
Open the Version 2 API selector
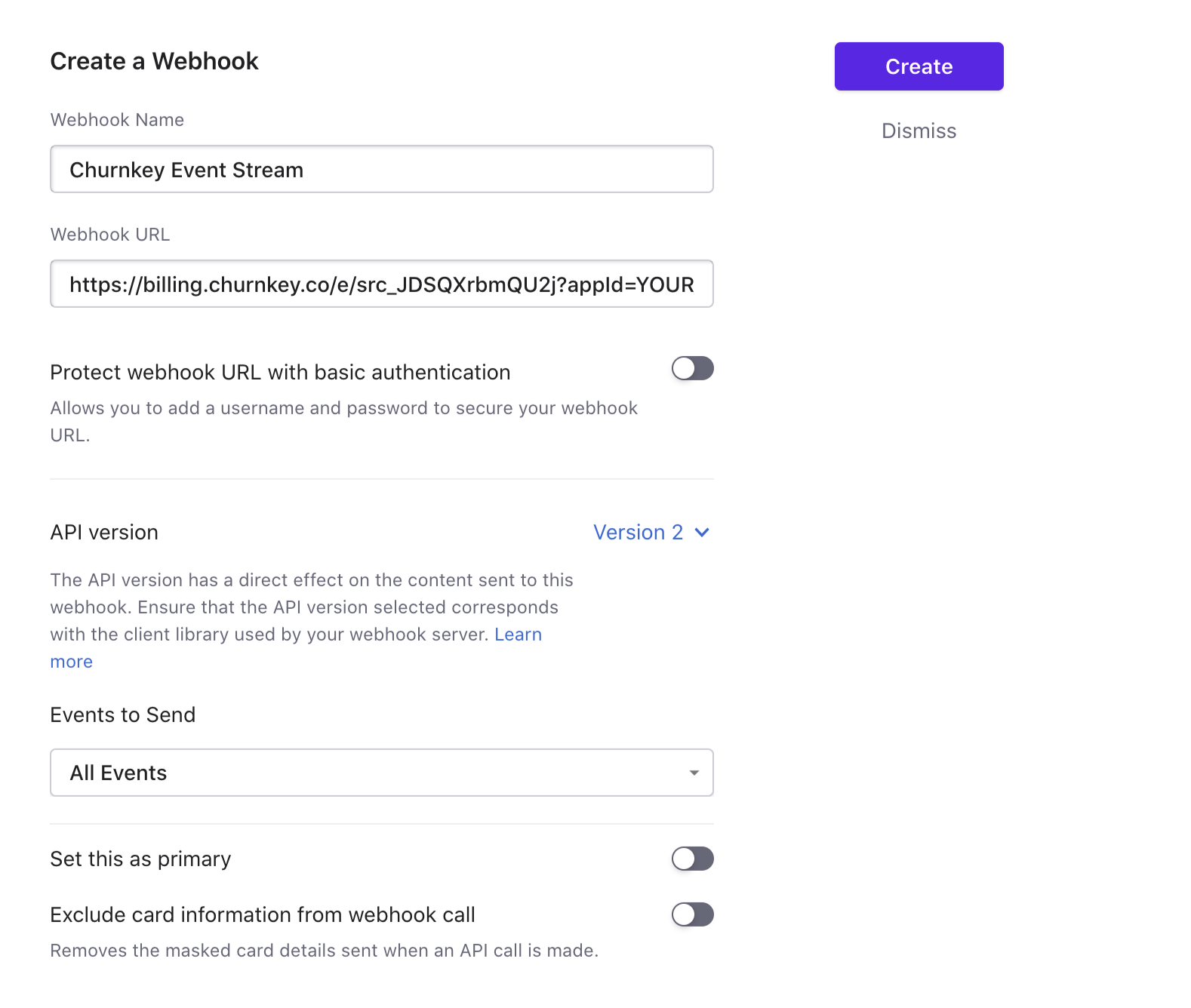coord(639,533)
